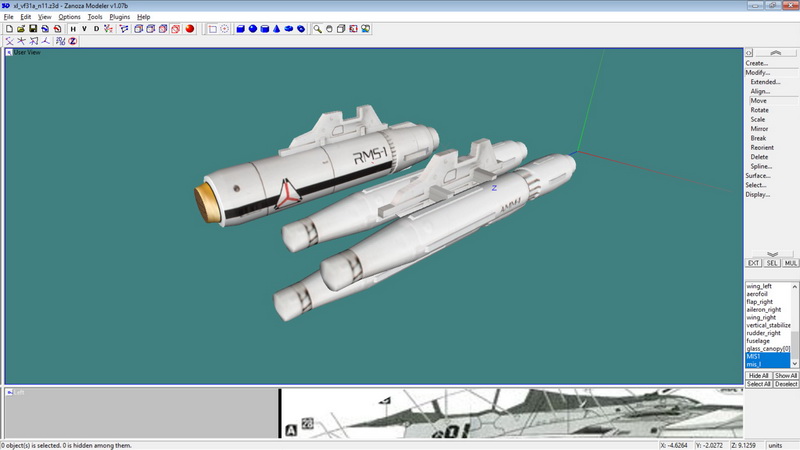Select the first wireframe cube view icon
This screenshot has width=800, height=450.
(x=138, y=29)
